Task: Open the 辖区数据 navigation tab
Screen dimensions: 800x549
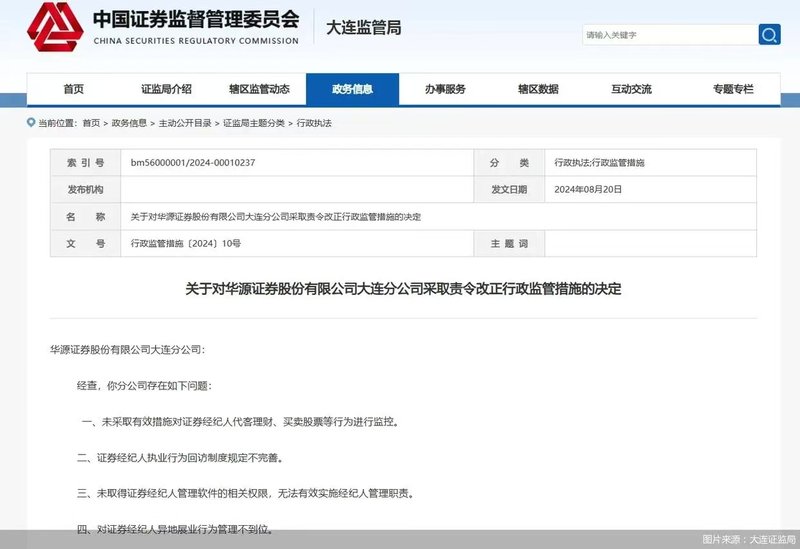Action: tap(538, 89)
